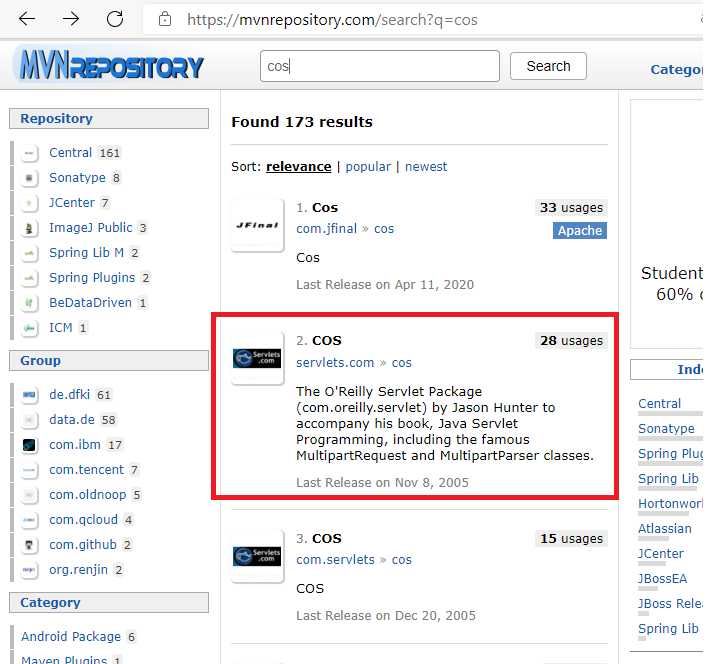View site info via the address bar padlock
The width and height of the screenshot is (708, 664).
point(165,19)
